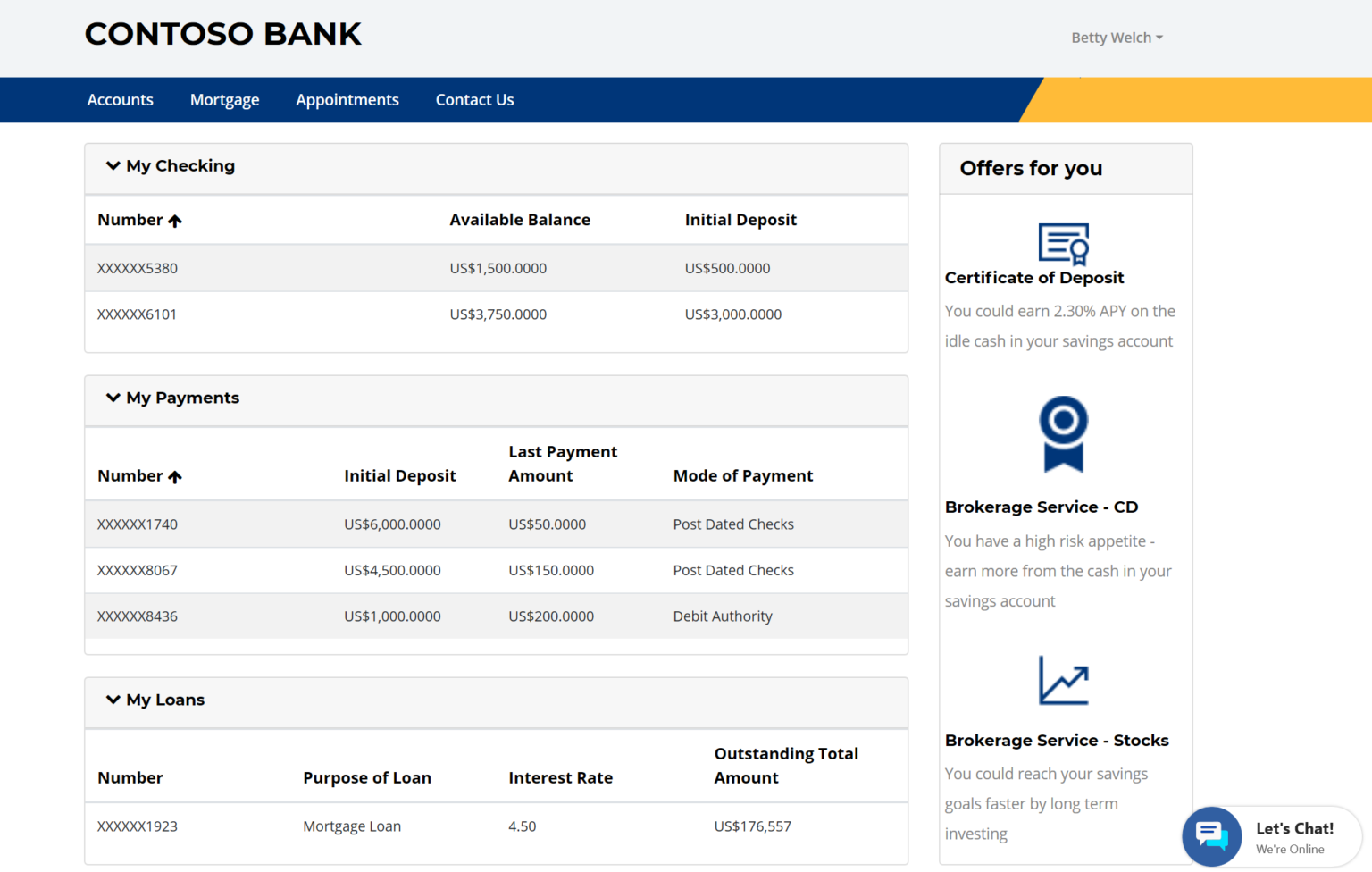
Task: Click the chat agent avatar icon
Action: (x=1211, y=836)
